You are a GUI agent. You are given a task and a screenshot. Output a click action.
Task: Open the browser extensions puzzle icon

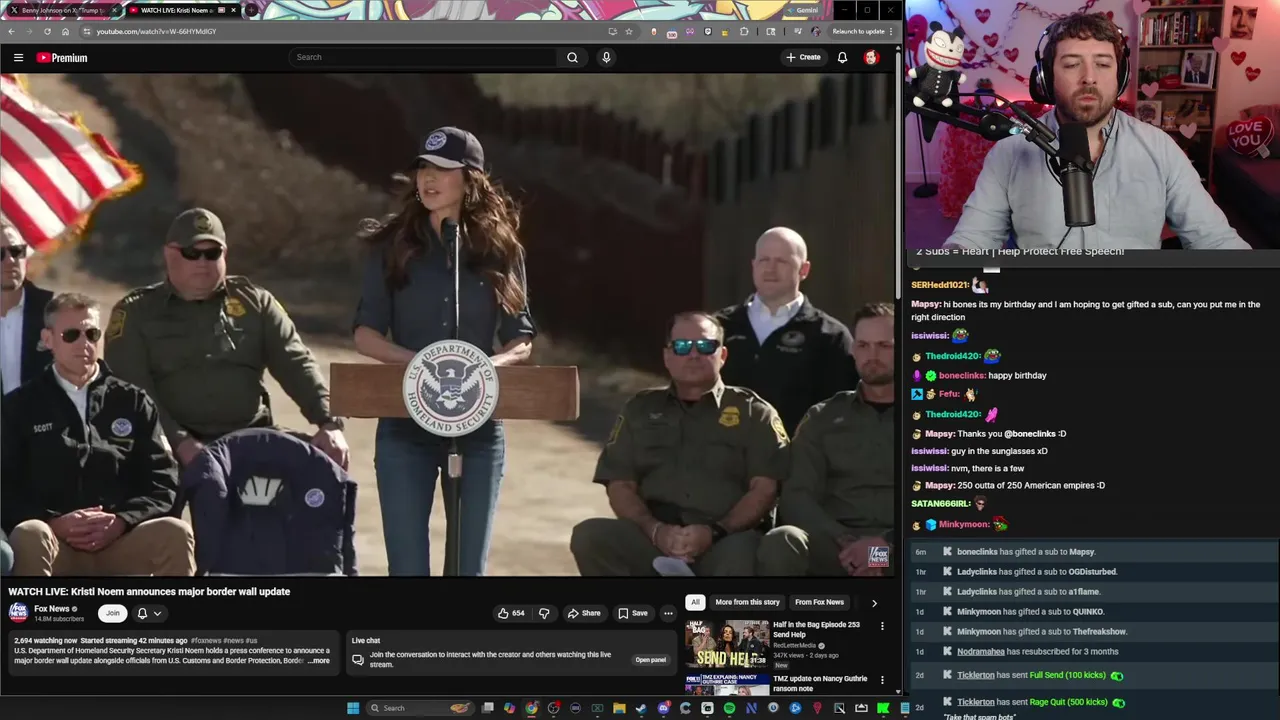[743, 31]
